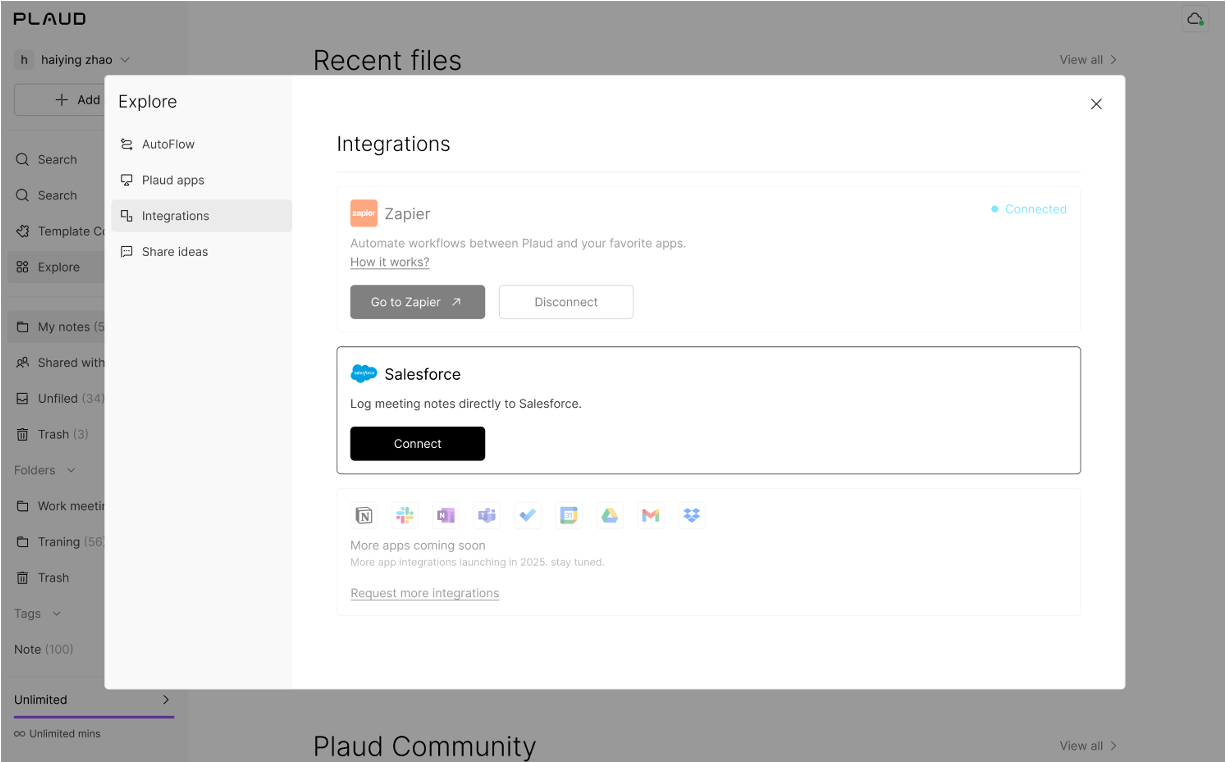This screenshot has width=1226, height=762.
Task: Click the cloud sync icon at top right
Action: click(x=1195, y=19)
